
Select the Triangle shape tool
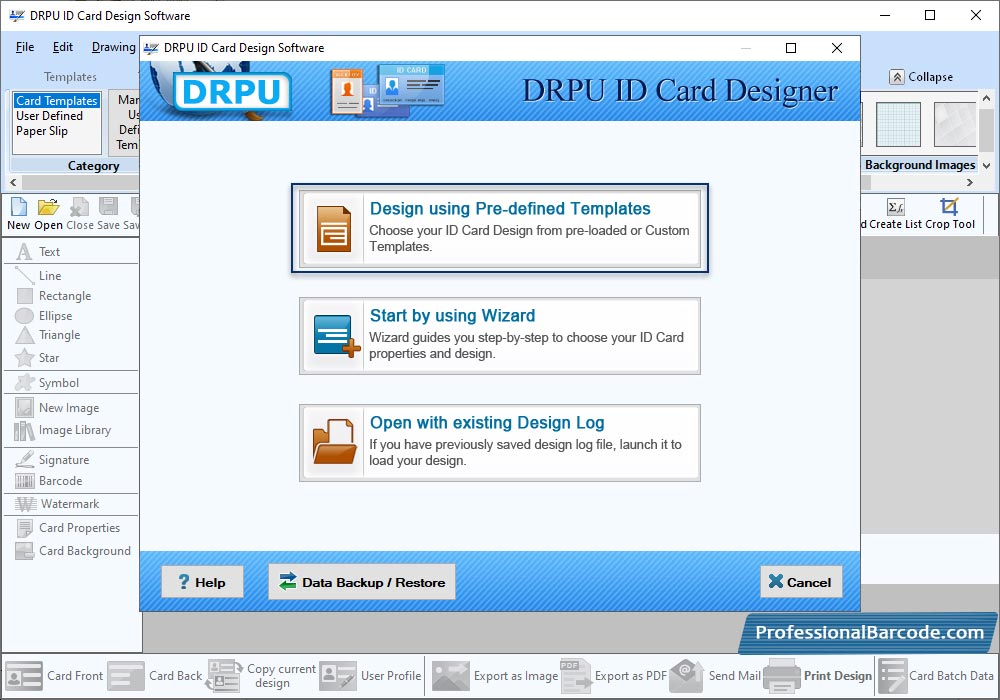[48, 335]
